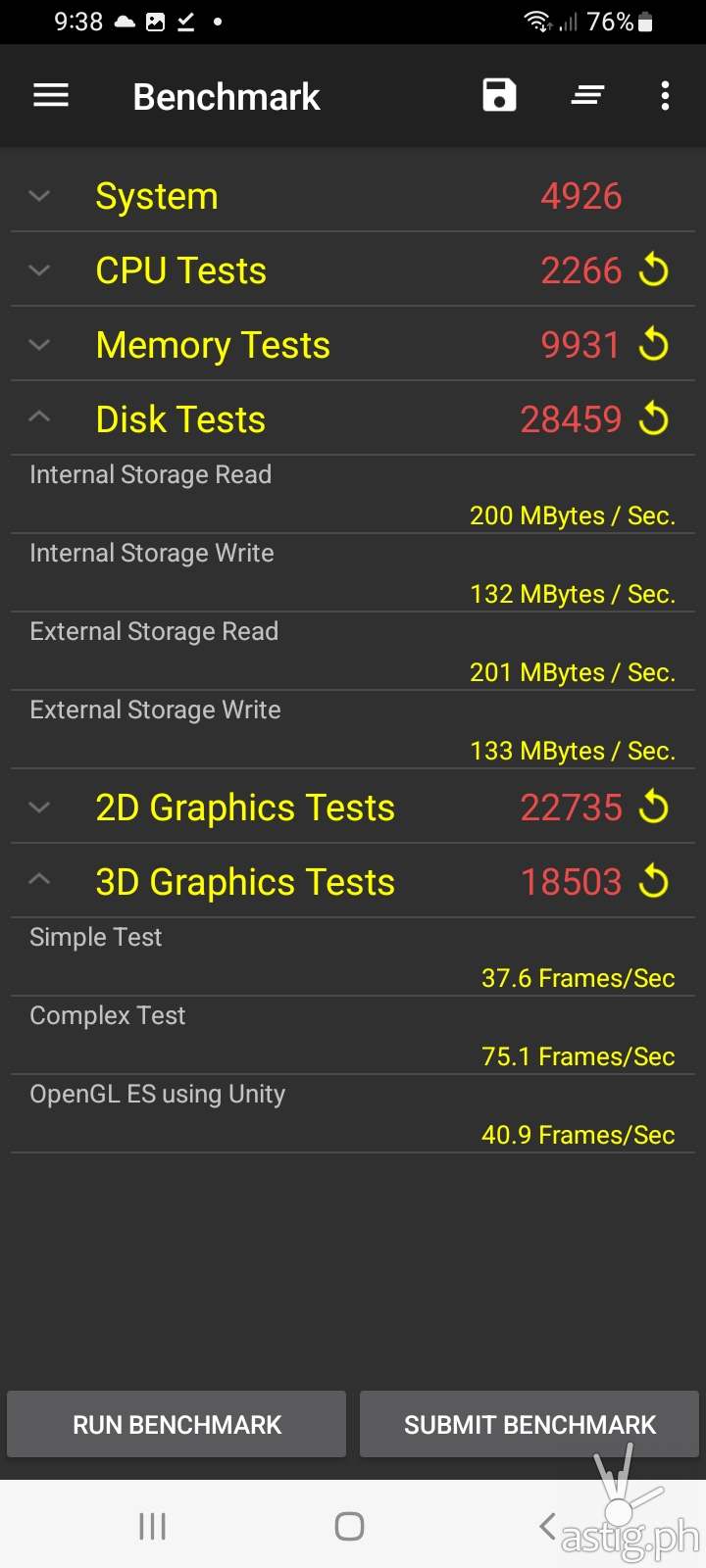Rerun 3D Graphics Tests refresh icon
706x1568 pixels.
pyautogui.click(x=654, y=882)
